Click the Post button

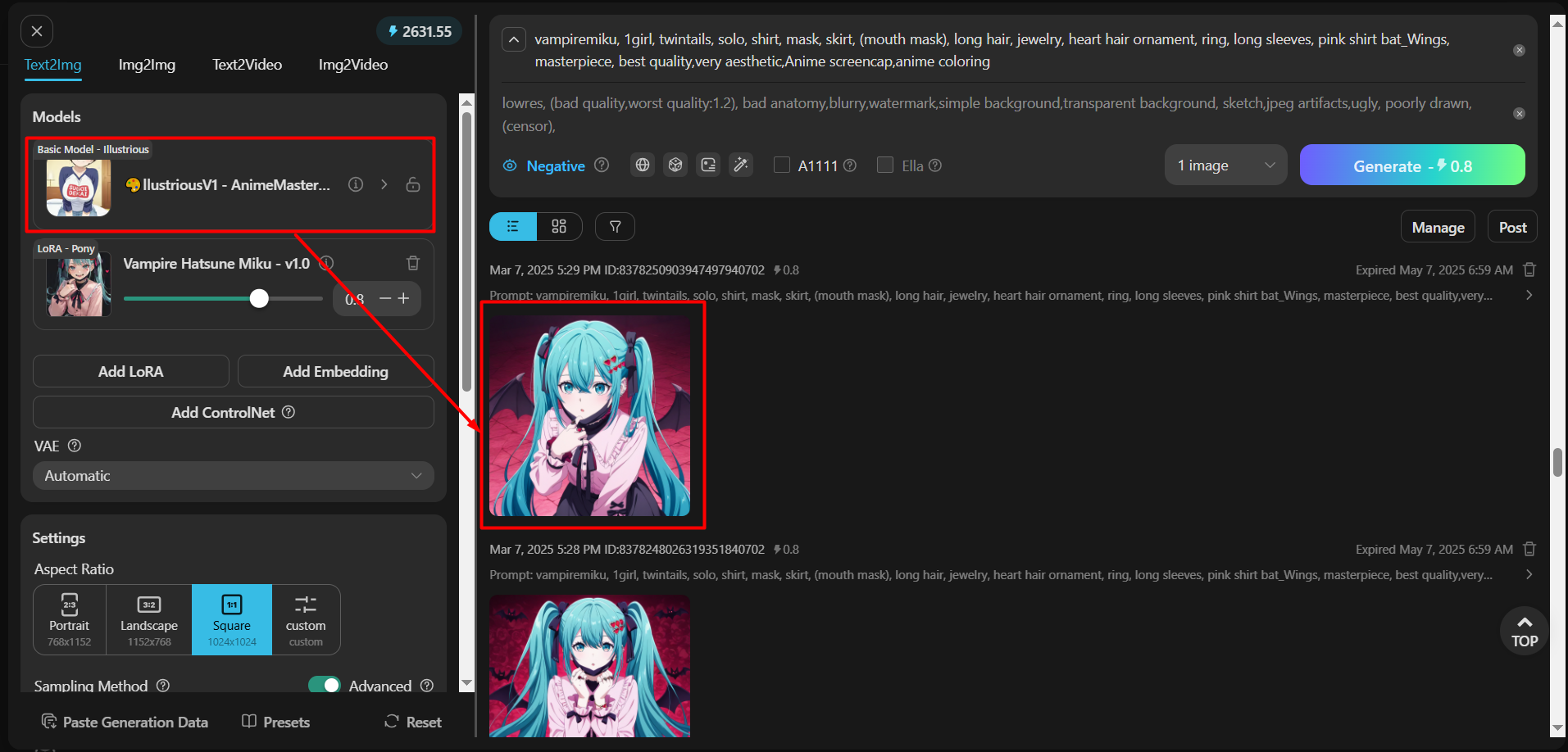tap(1512, 227)
